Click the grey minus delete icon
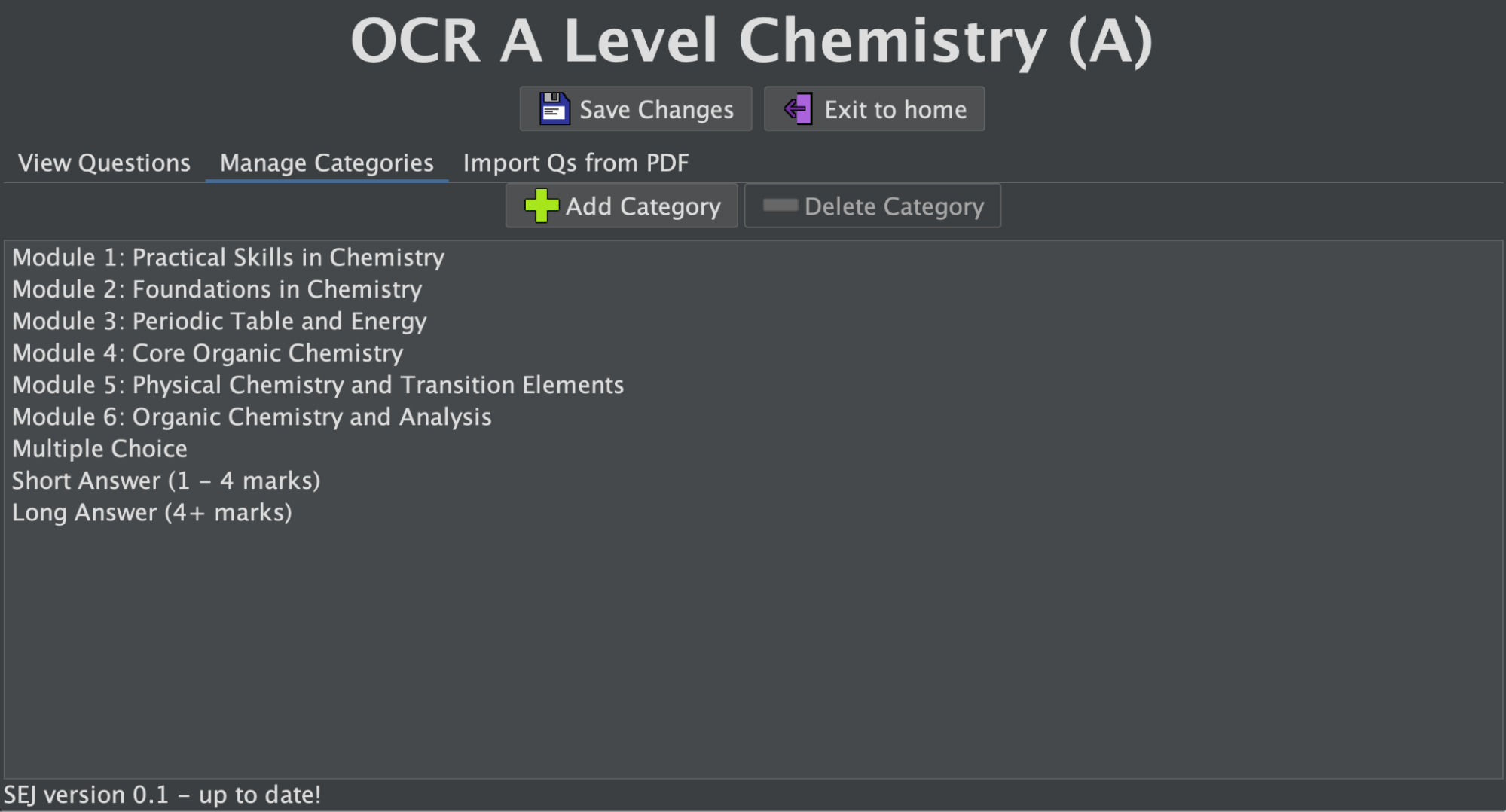The image size is (1506, 812). [x=780, y=206]
